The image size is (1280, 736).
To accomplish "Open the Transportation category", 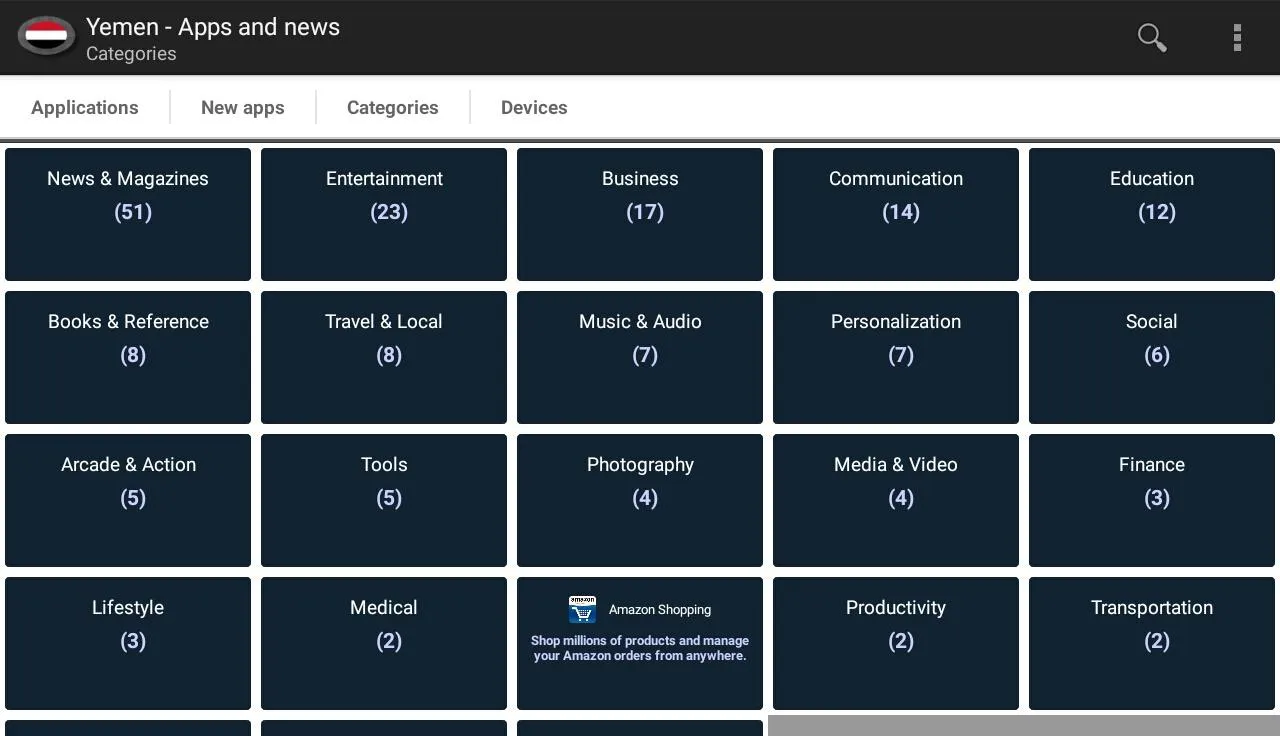I will pyautogui.click(x=1152, y=643).
